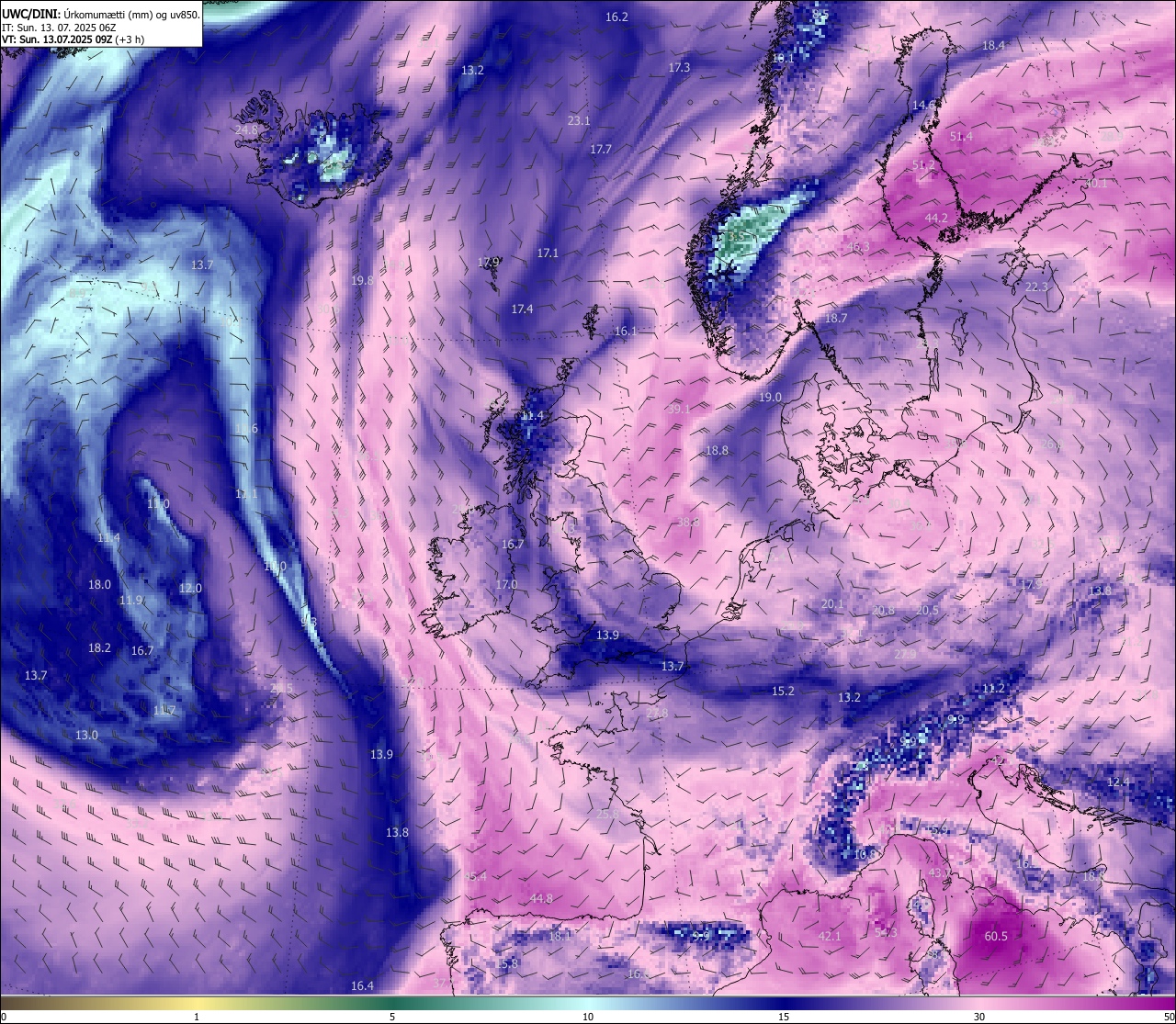This screenshot has height=1024, width=1176.
Task: Click the 17.0 value over Ireland
Action: point(506,584)
